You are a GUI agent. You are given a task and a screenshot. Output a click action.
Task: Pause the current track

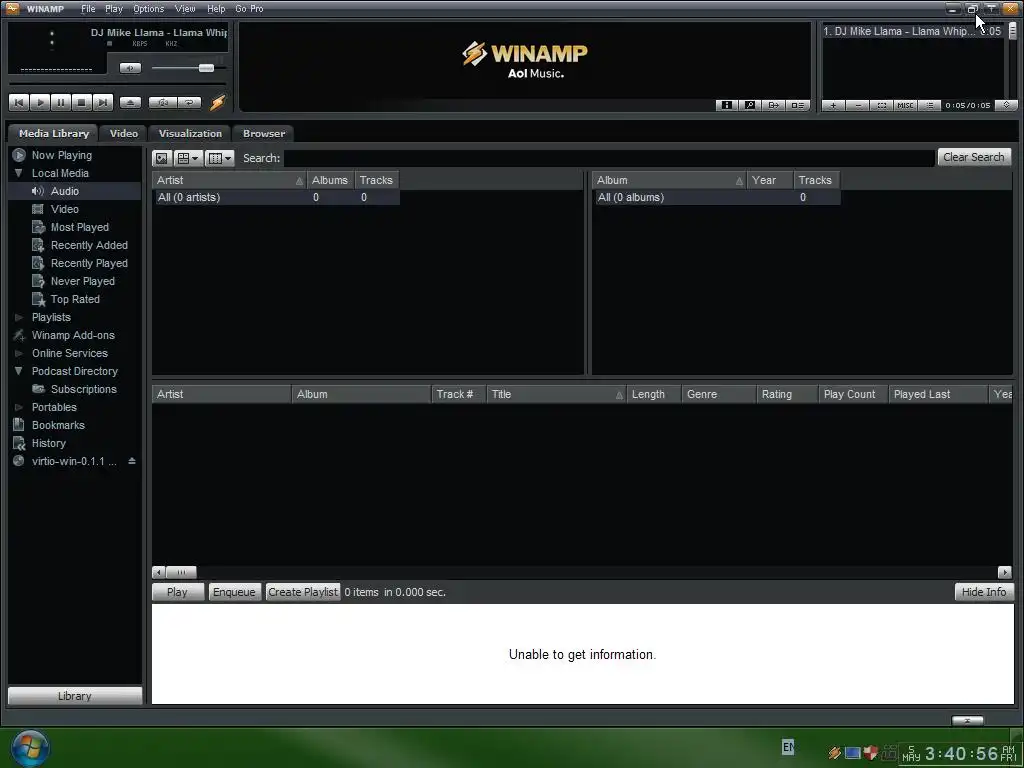click(x=61, y=103)
